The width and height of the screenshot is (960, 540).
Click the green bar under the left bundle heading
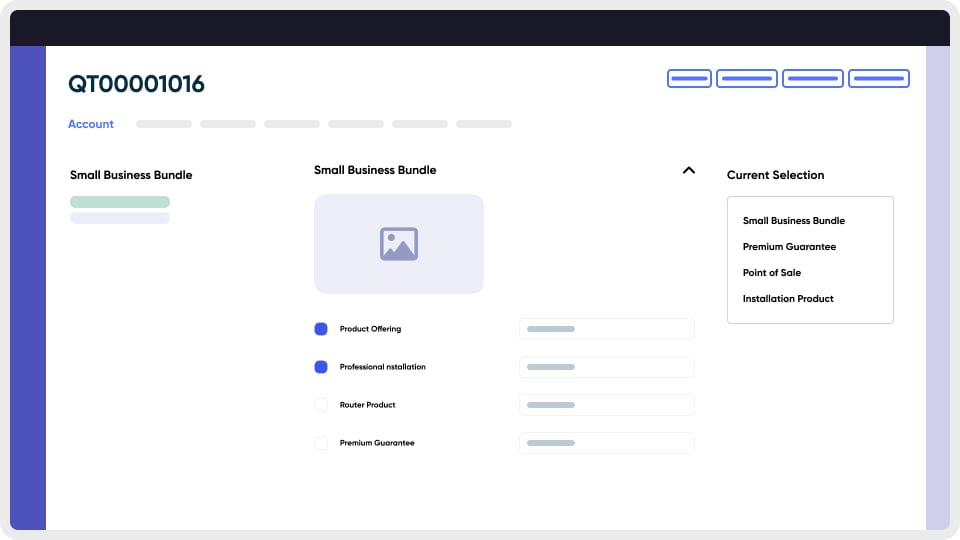[x=120, y=202]
